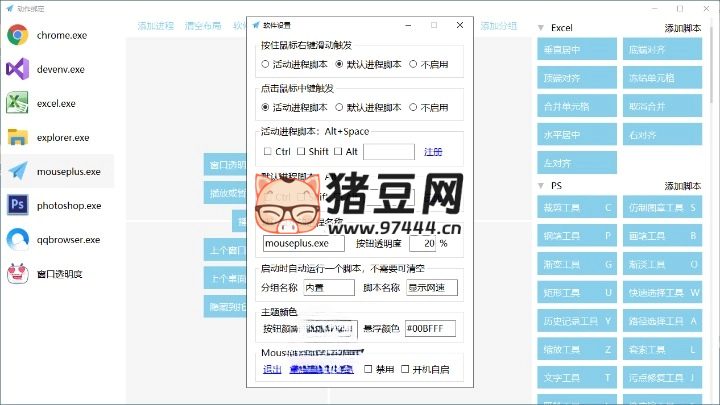Select the devenv.exe Visual Studio icon
Screen dimensions: 720x405
tap(17, 69)
